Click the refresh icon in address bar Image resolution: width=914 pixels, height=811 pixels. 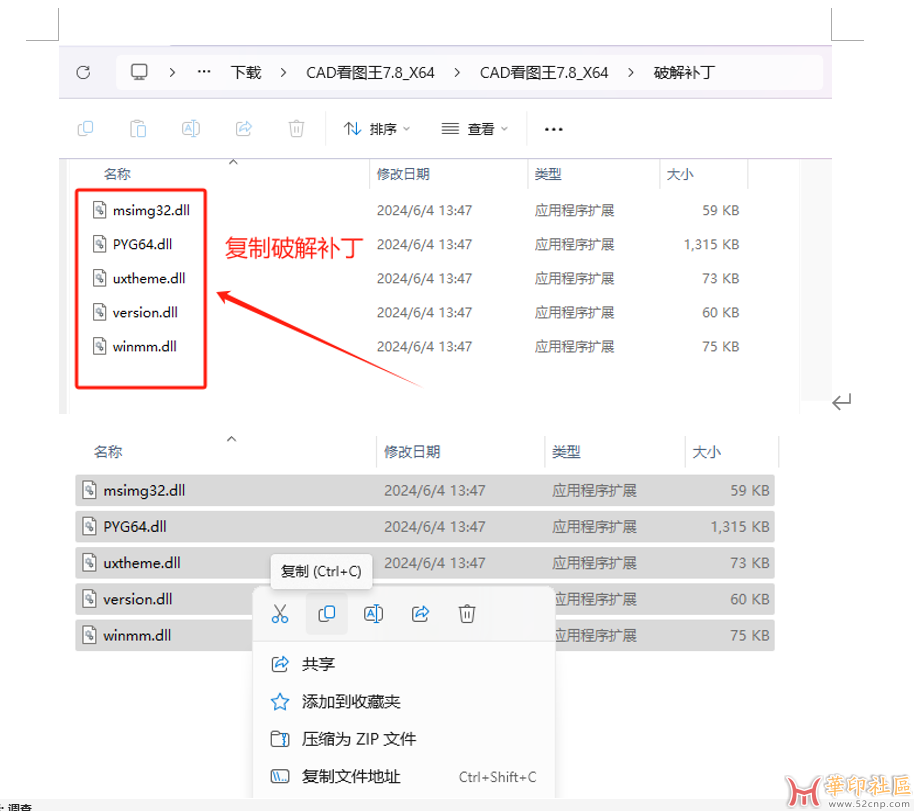(83, 72)
